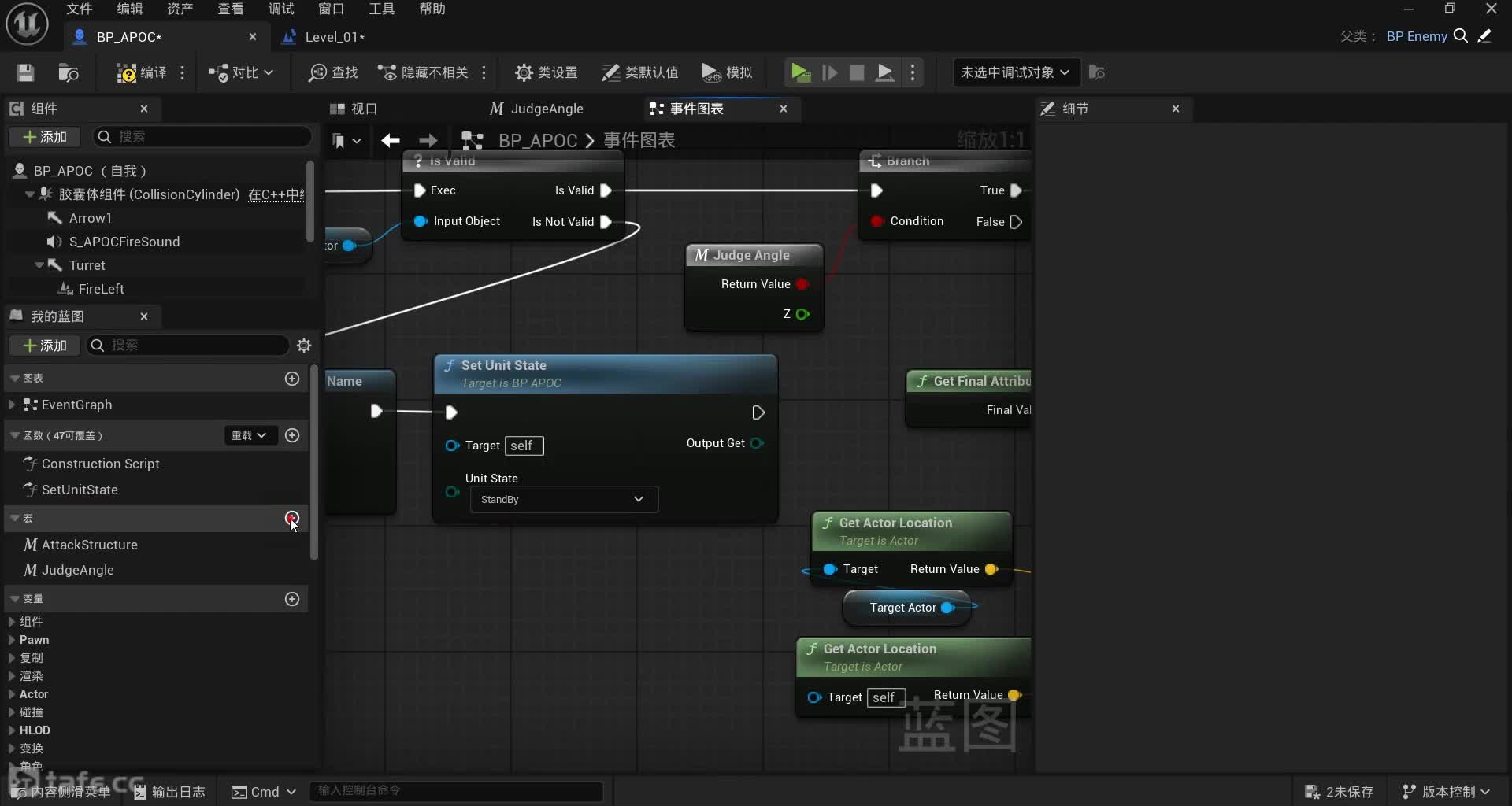Compile the blueprint with 编译 button
Screen dimensions: 1512x806
pyautogui.click(x=142, y=72)
